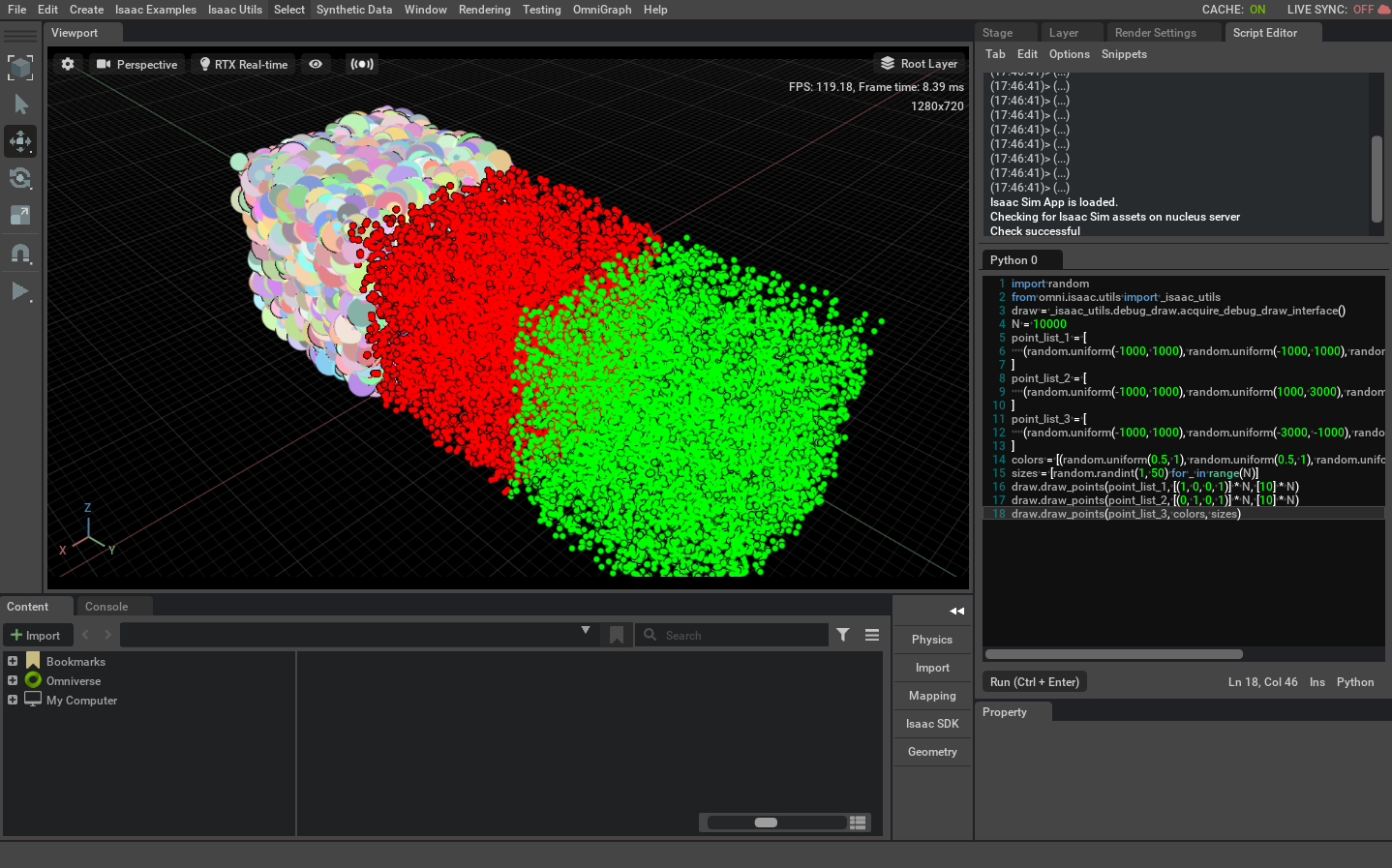The height and width of the screenshot is (868, 1392).
Task: Go back in content browser
Action: click(85, 635)
